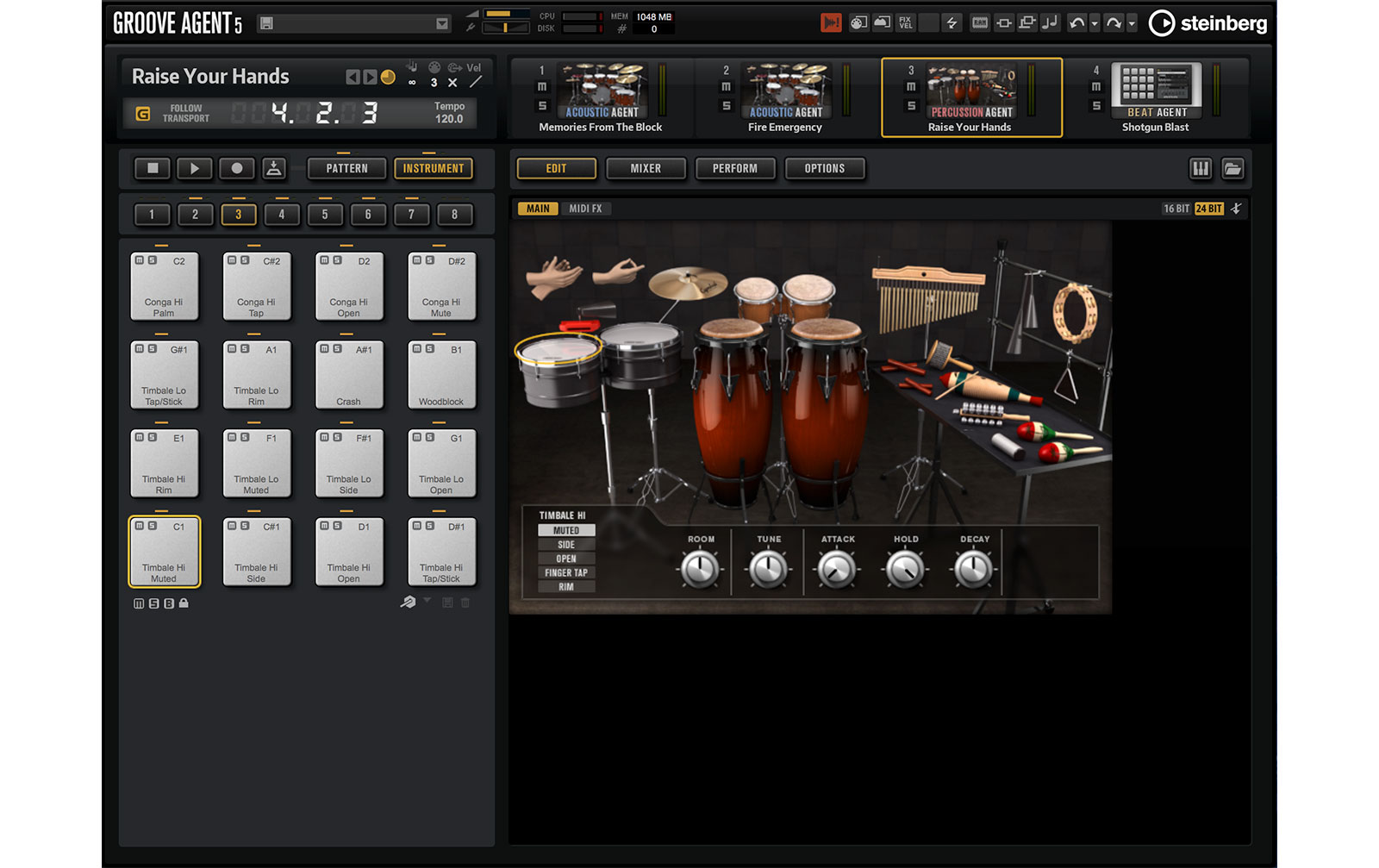Click the DECAY knob
This screenshot has width=1379, height=868.
[x=974, y=570]
